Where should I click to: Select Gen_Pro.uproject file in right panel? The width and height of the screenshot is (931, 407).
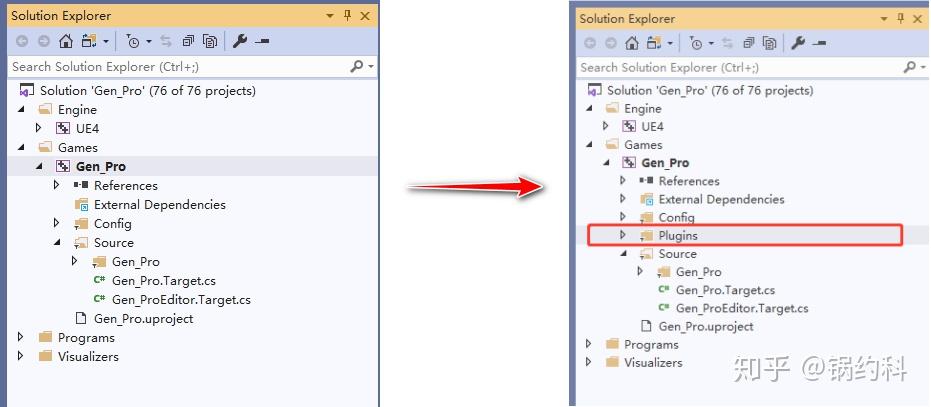pos(706,326)
